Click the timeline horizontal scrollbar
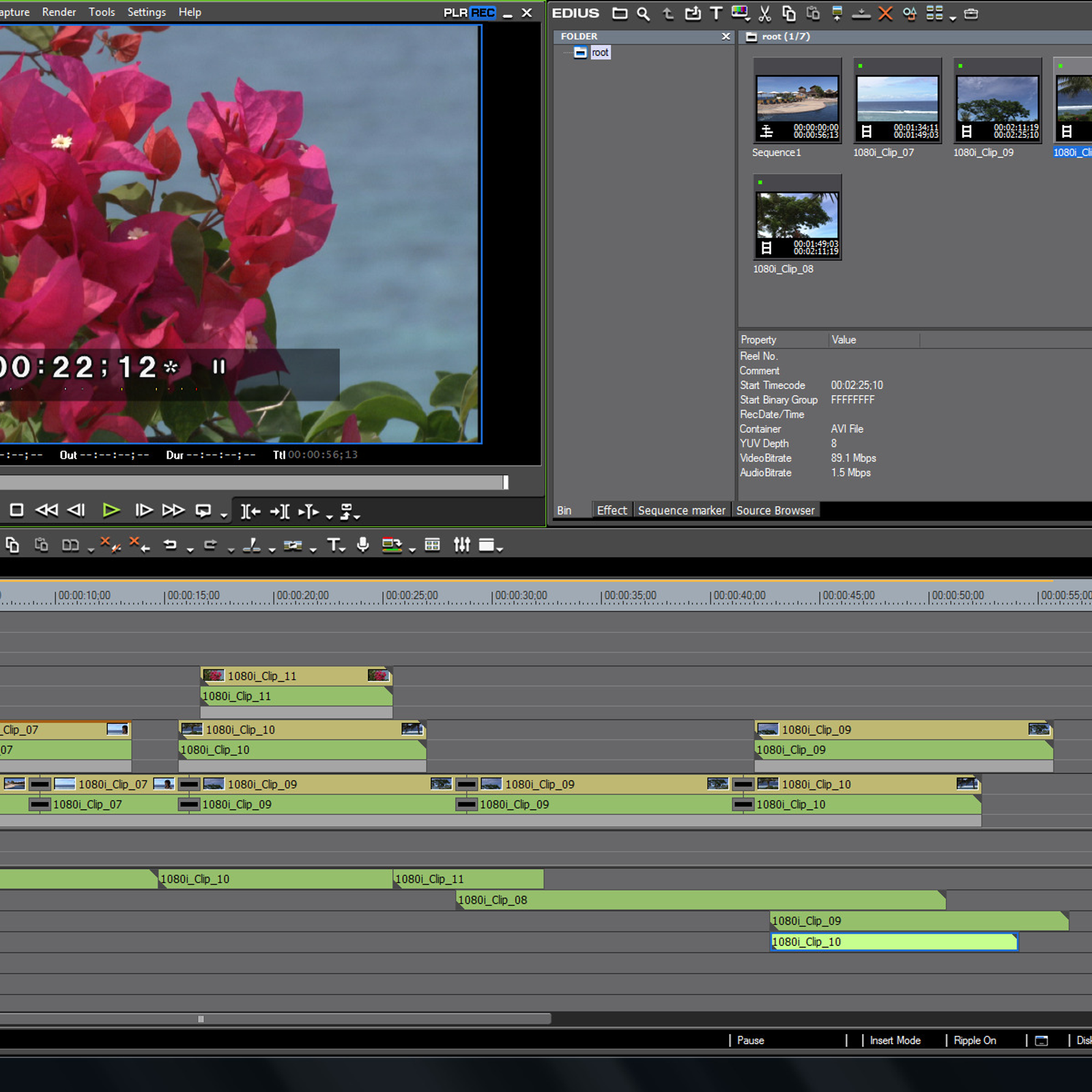 pos(275,1019)
